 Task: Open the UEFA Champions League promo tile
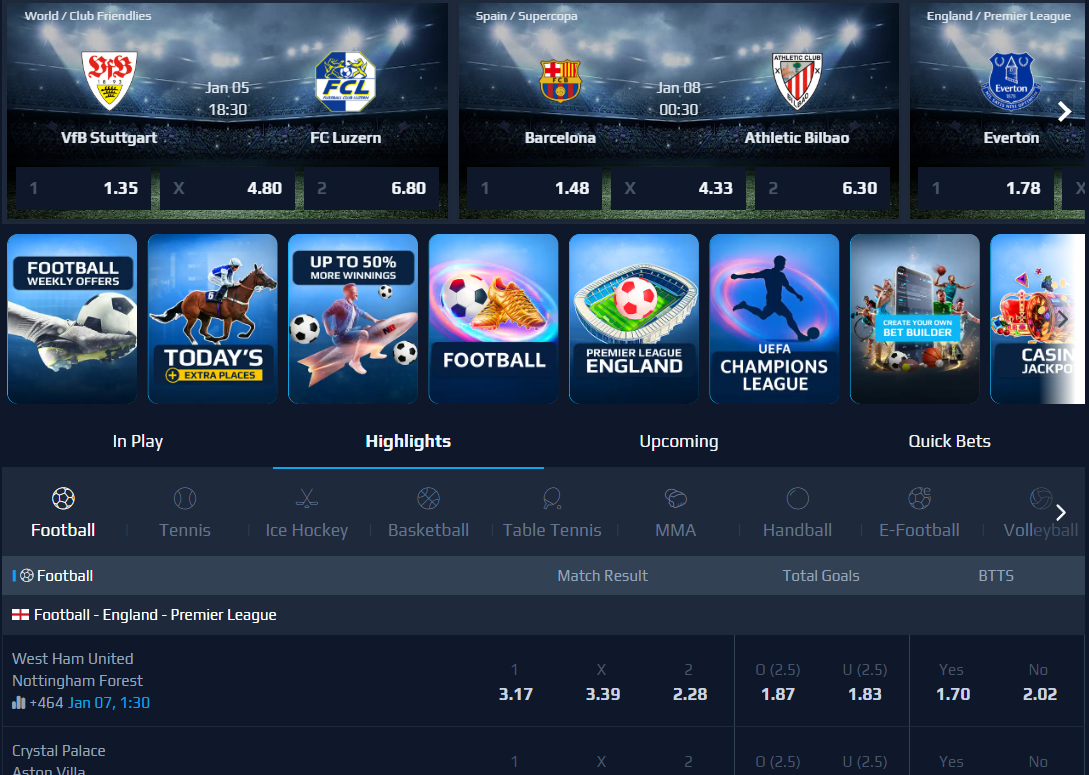click(x=774, y=319)
